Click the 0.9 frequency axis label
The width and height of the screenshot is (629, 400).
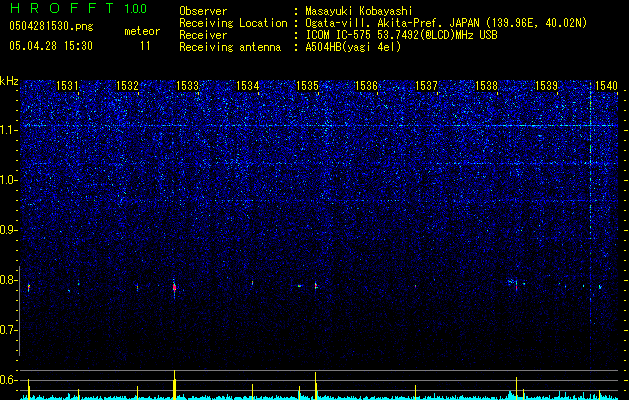(x=8, y=230)
